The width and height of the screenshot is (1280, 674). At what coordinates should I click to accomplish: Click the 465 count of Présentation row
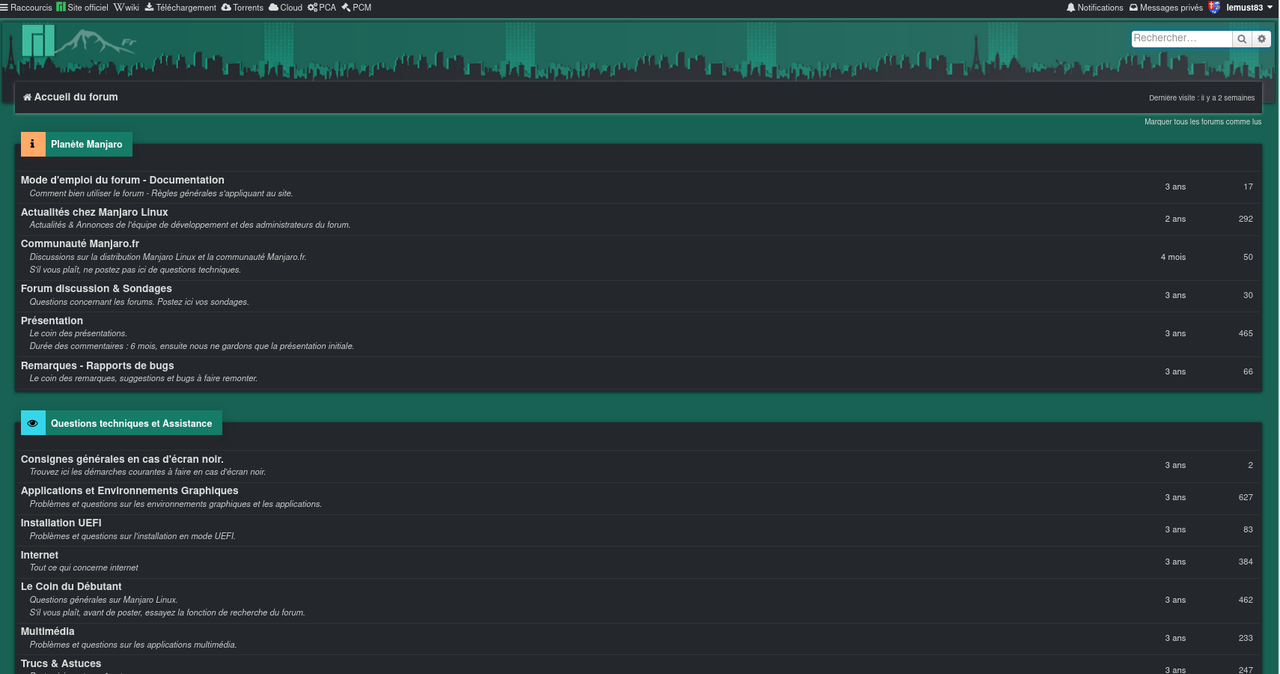point(1245,333)
